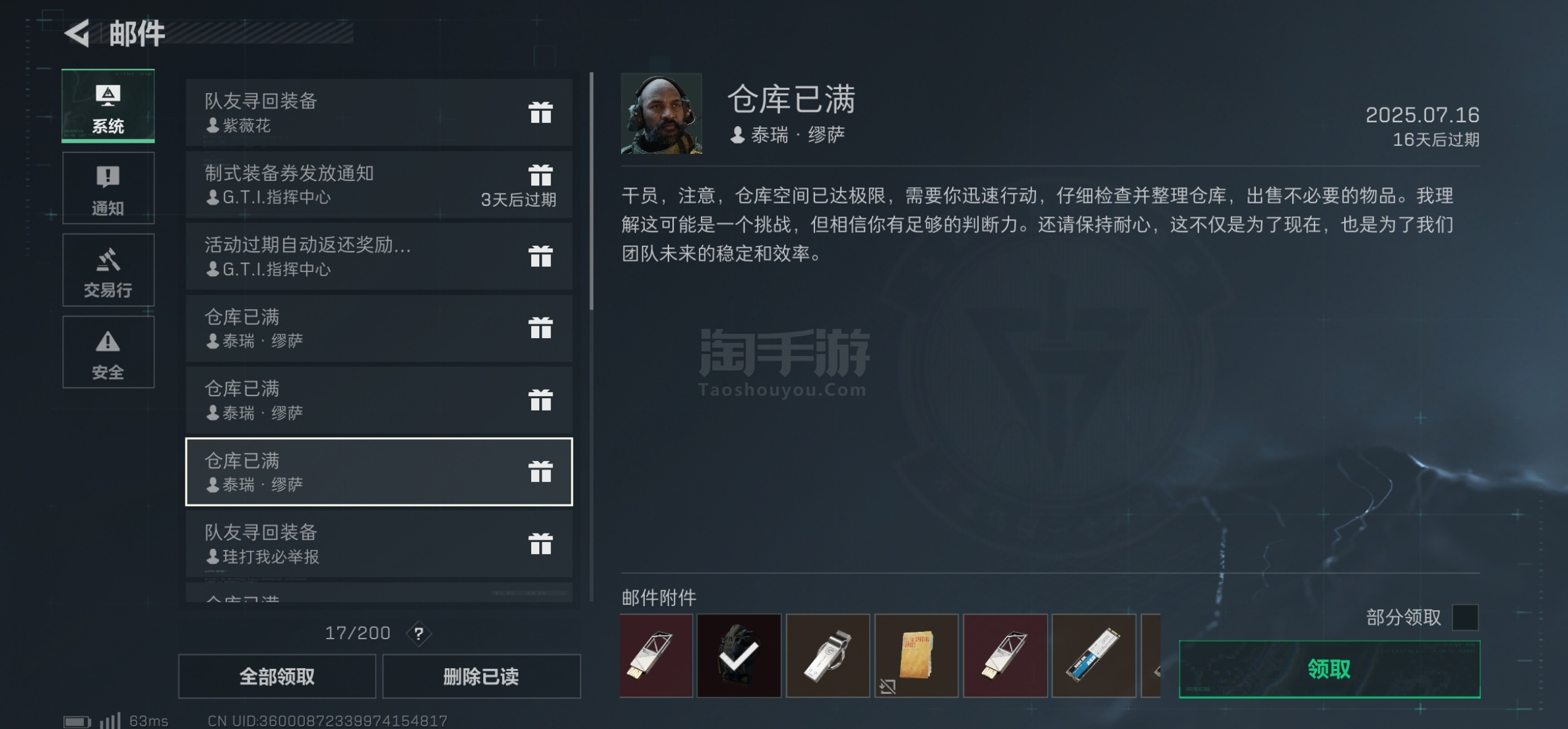Image resolution: width=1568 pixels, height=729 pixels.
Task: Delete read mail with 删除已读
Action: pos(481,676)
